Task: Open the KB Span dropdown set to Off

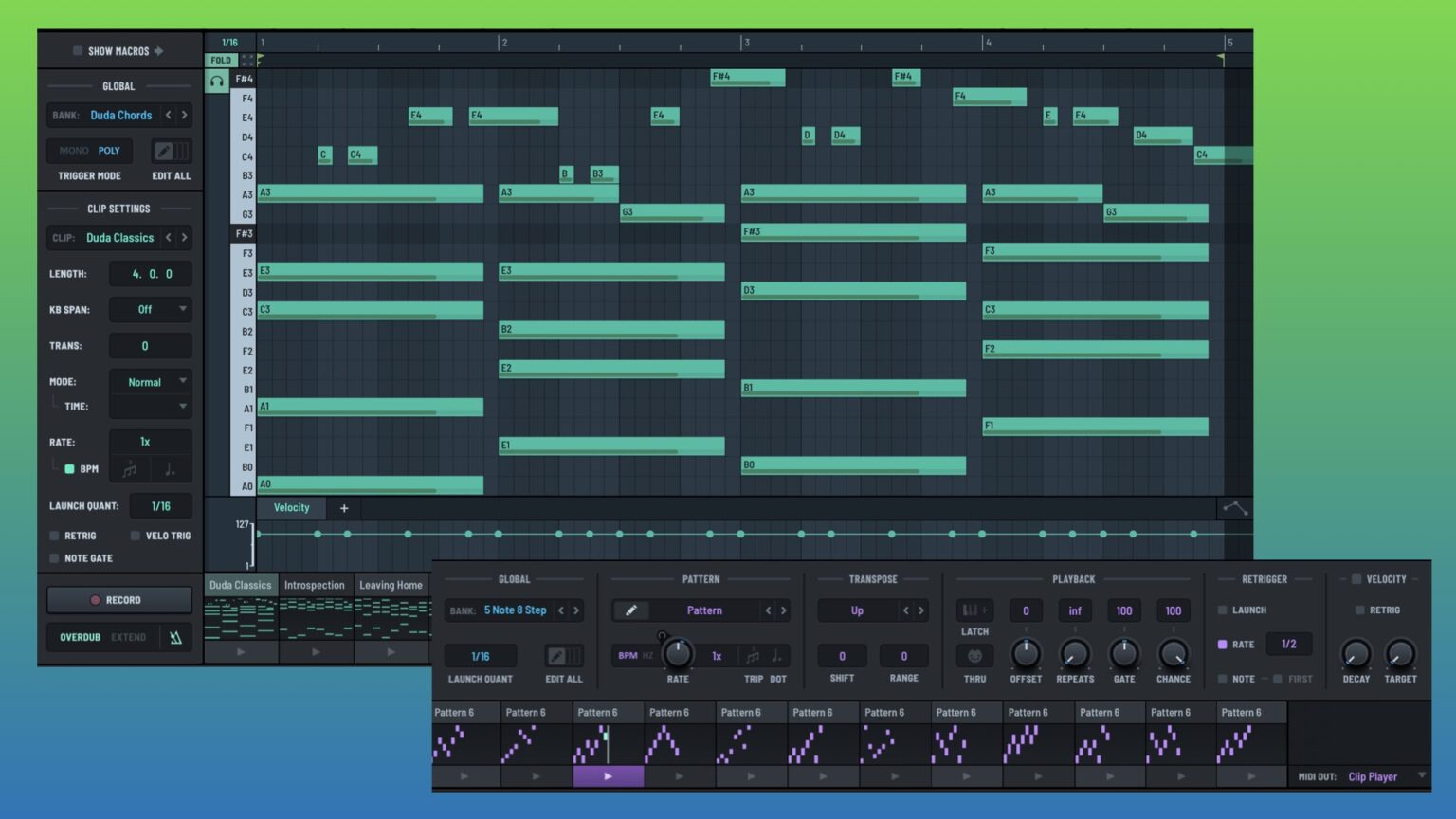Action: coord(150,309)
